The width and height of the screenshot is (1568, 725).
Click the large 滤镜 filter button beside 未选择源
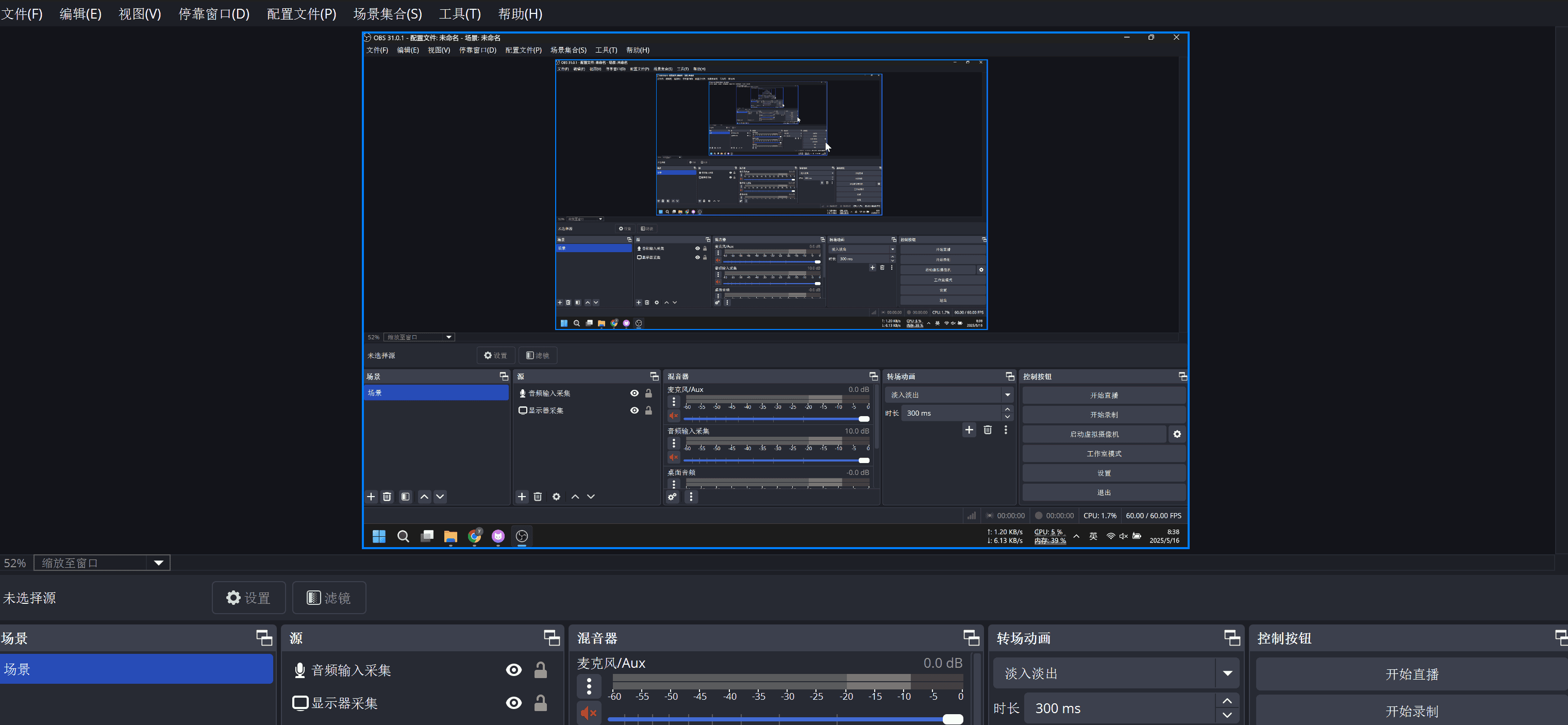(329, 598)
